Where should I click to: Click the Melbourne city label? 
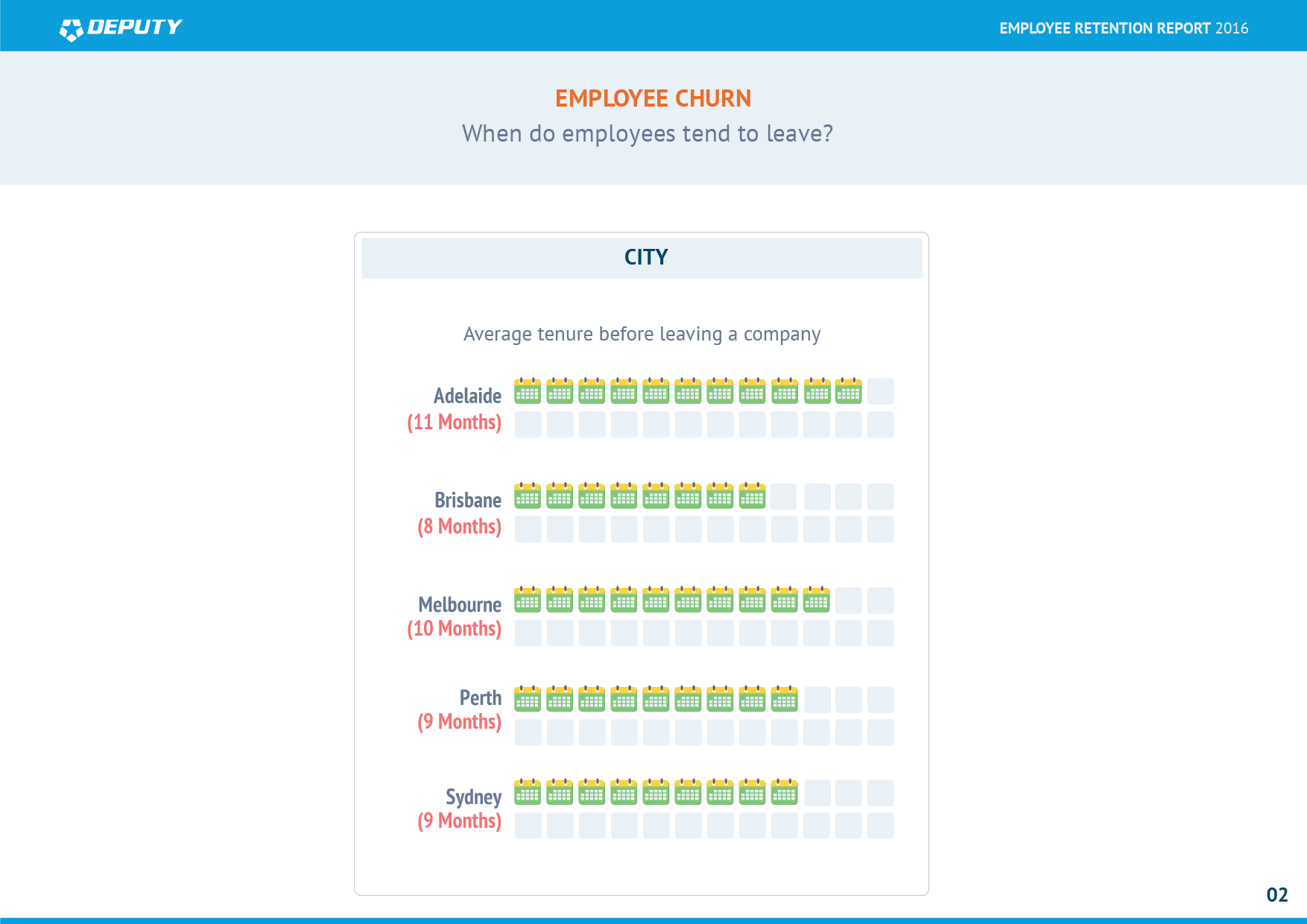[459, 604]
